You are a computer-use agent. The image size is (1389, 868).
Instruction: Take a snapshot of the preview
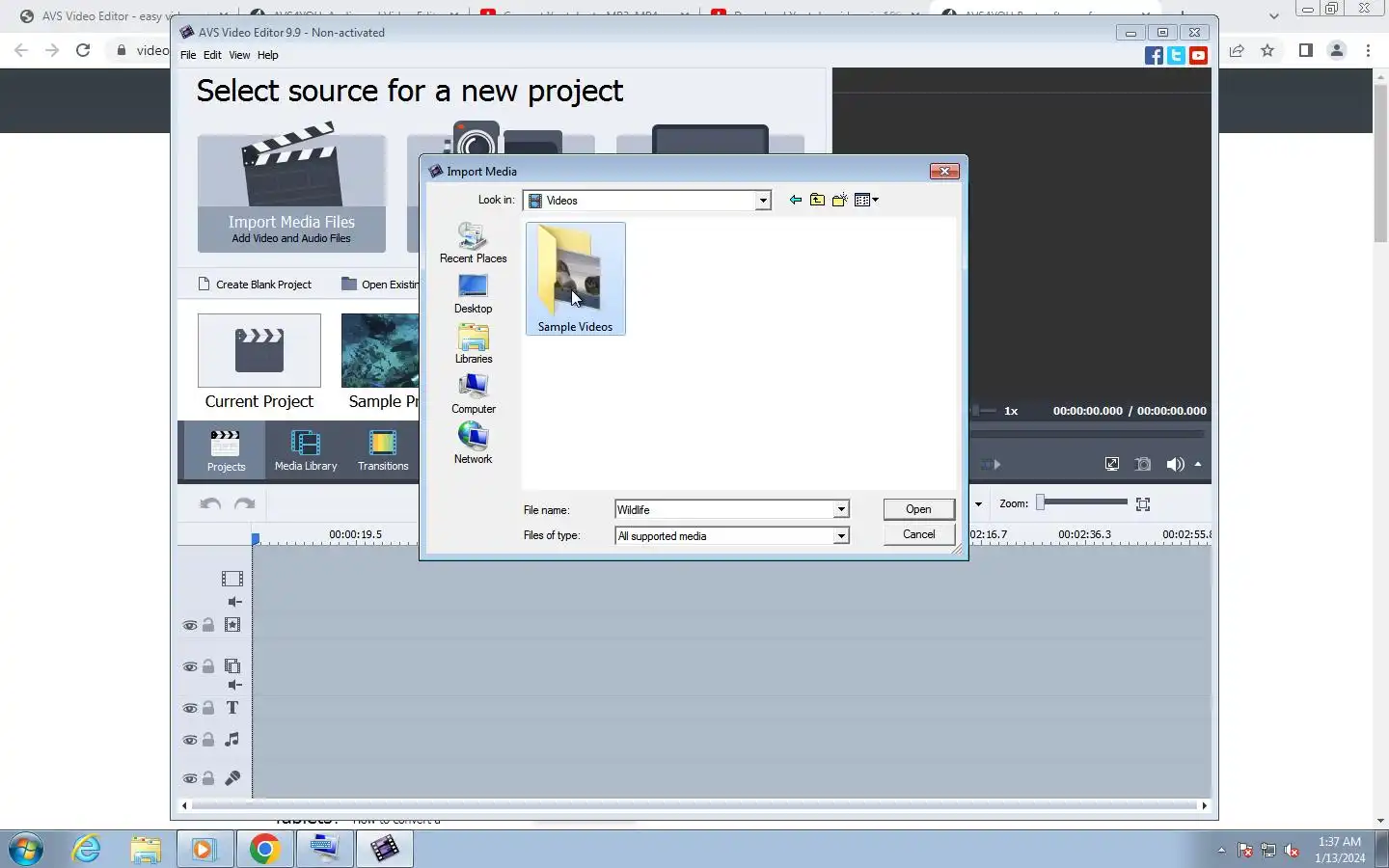click(x=1143, y=464)
